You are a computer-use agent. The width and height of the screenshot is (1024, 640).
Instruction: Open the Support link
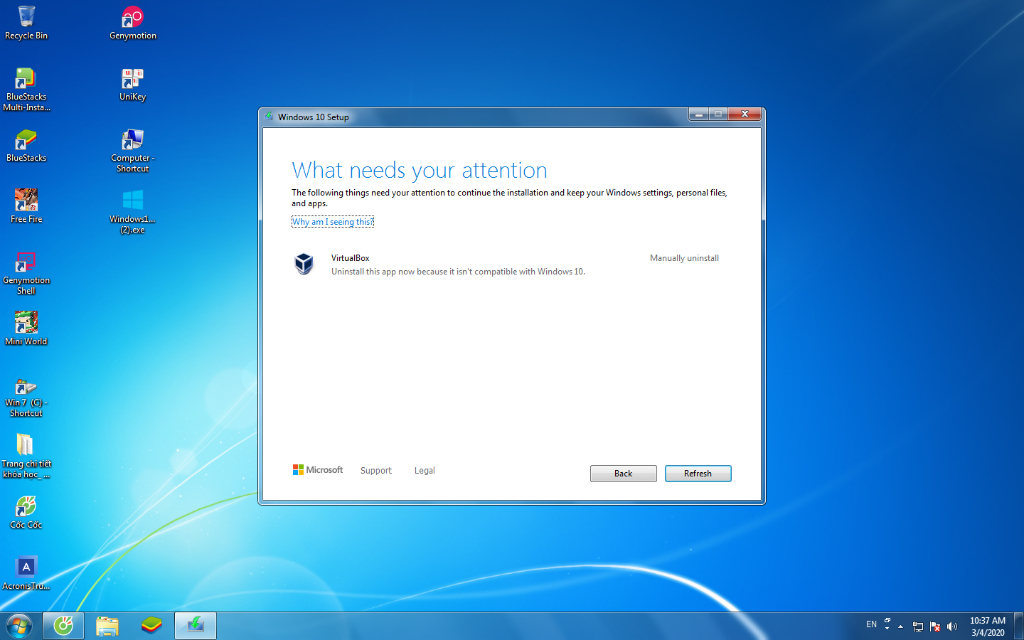(376, 470)
